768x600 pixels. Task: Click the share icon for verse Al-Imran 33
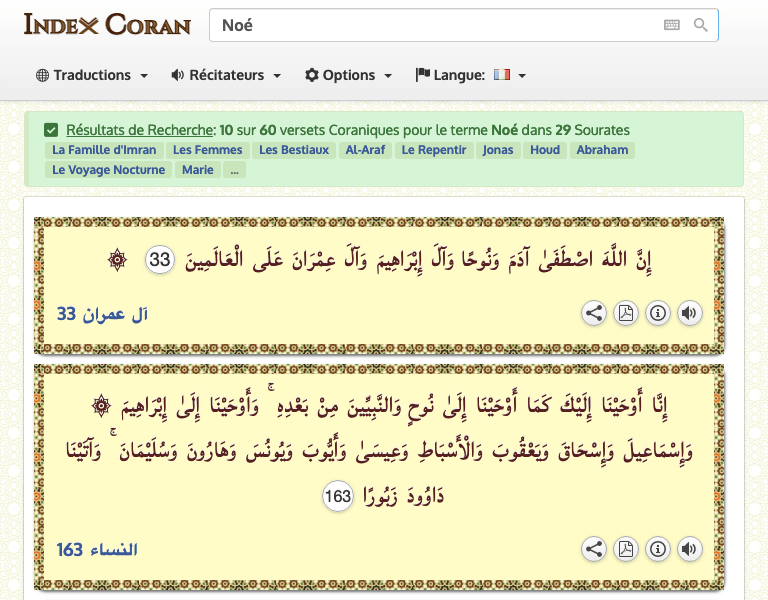[x=594, y=313]
